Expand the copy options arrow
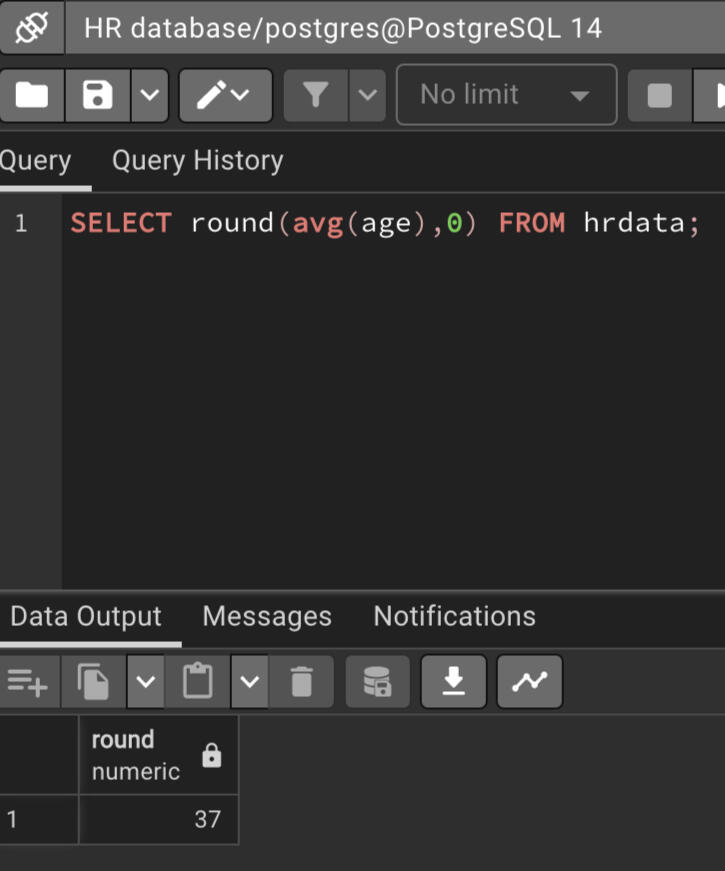Viewport: 725px width, 871px height. pos(146,682)
